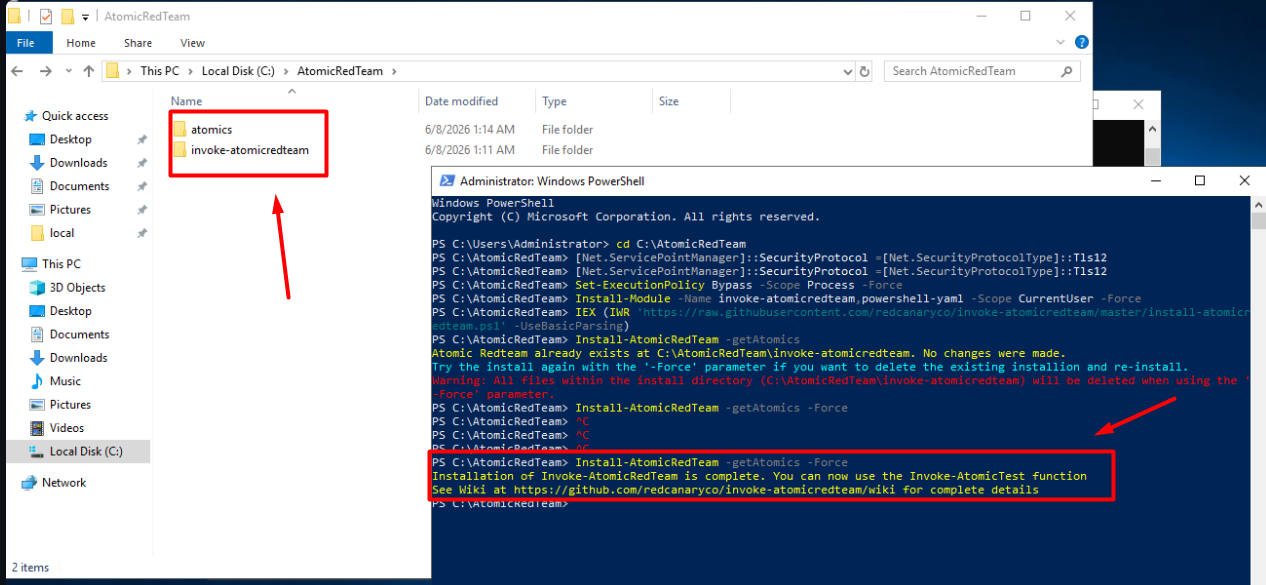Click the Back navigation arrow
1266x585 pixels.
coord(19,71)
